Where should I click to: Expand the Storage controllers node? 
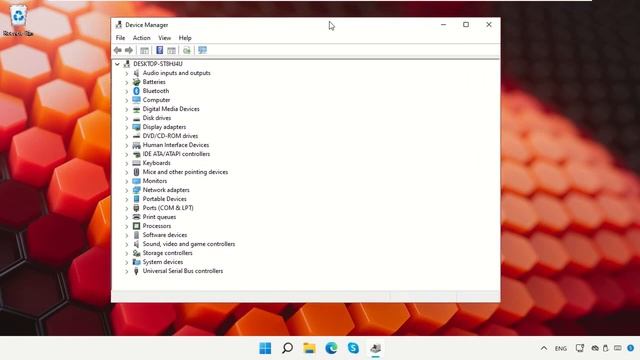127,253
